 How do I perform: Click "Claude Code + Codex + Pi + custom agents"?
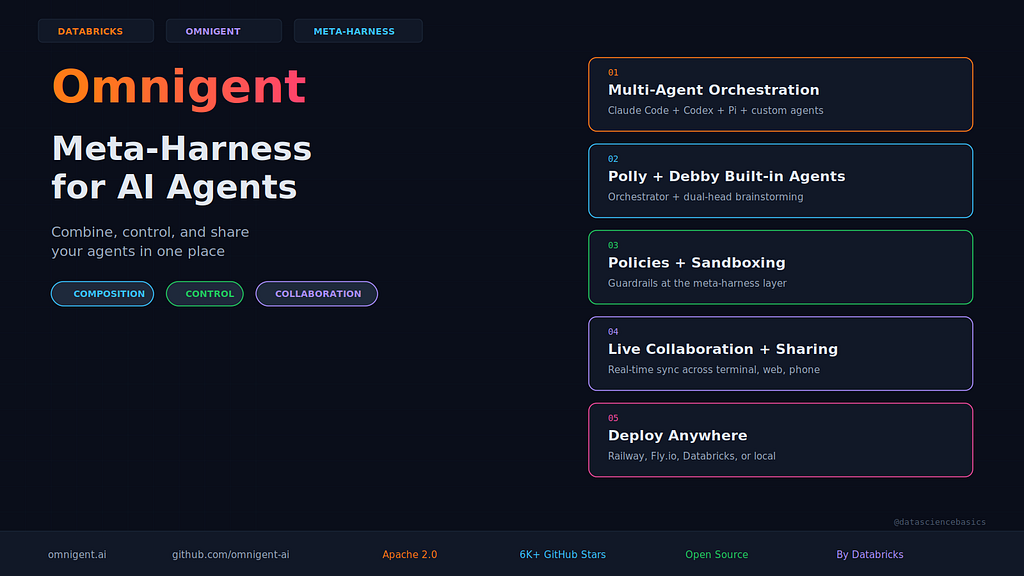(715, 110)
